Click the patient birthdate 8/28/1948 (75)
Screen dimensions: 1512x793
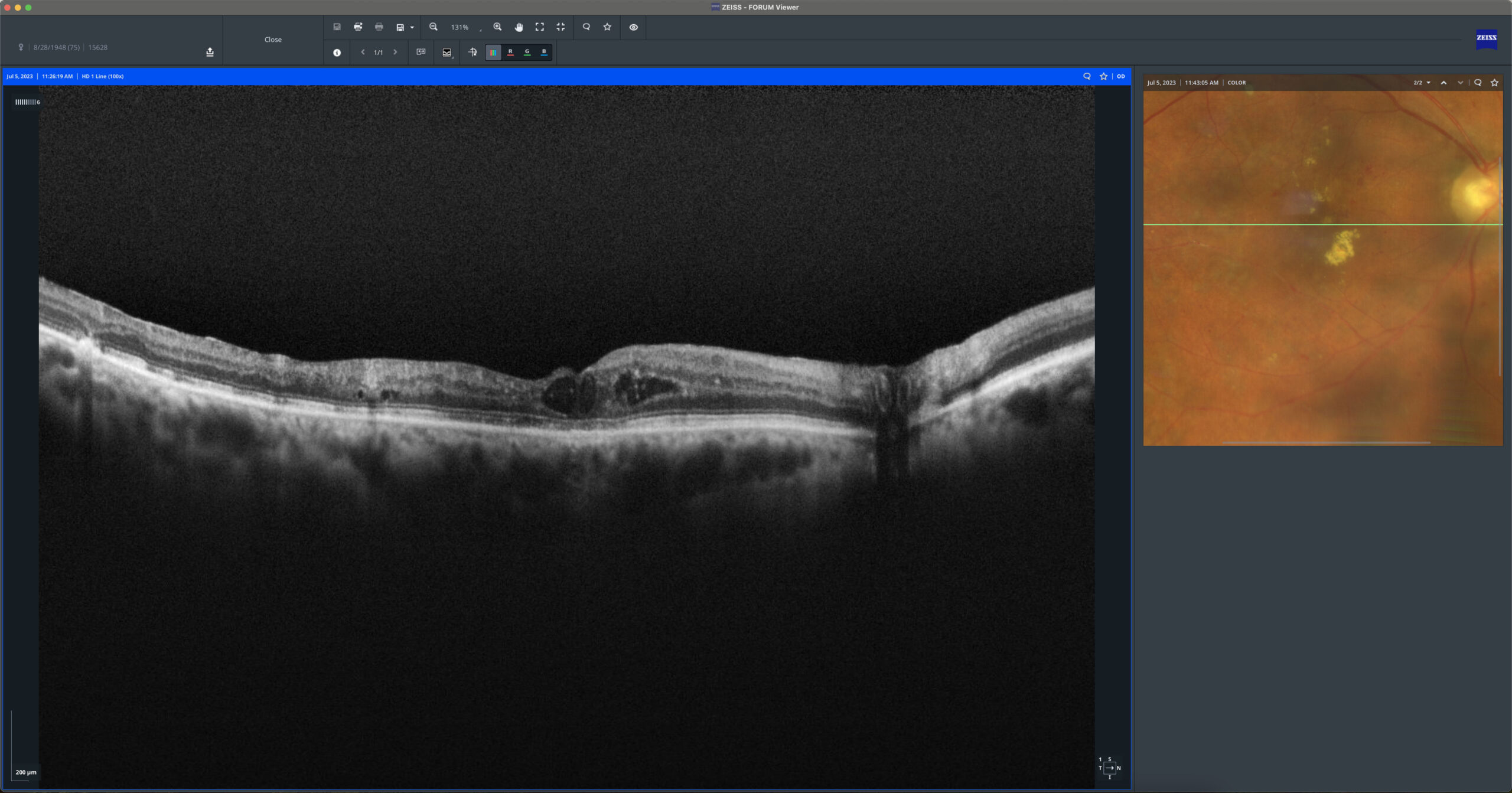click(x=57, y=47)
